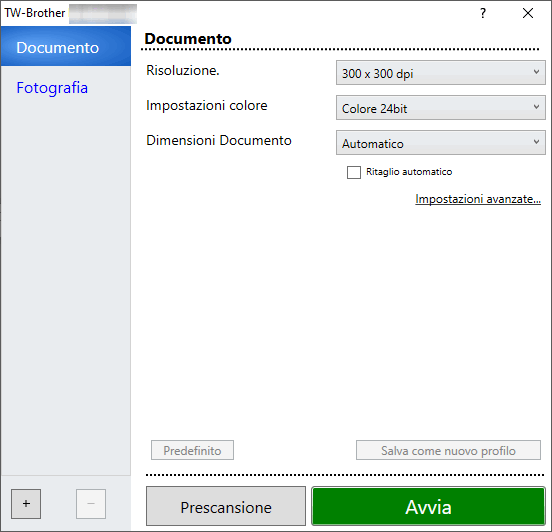Image resolution: width=552 pixels, height=532 pixels.
Task: Open the Dimensioni Documento dropdown arrow
Action: pos(536,142)
